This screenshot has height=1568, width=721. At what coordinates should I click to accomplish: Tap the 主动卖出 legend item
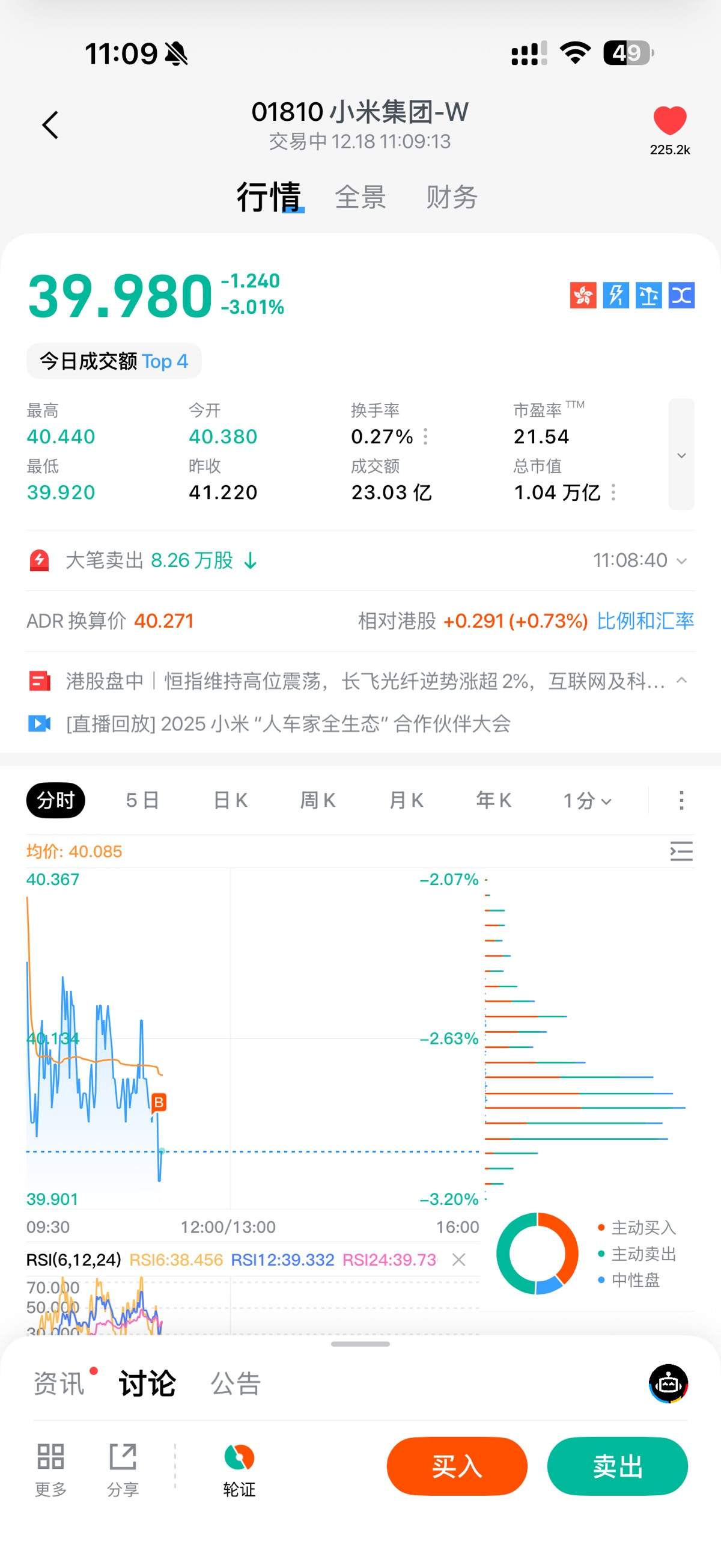637,1254
